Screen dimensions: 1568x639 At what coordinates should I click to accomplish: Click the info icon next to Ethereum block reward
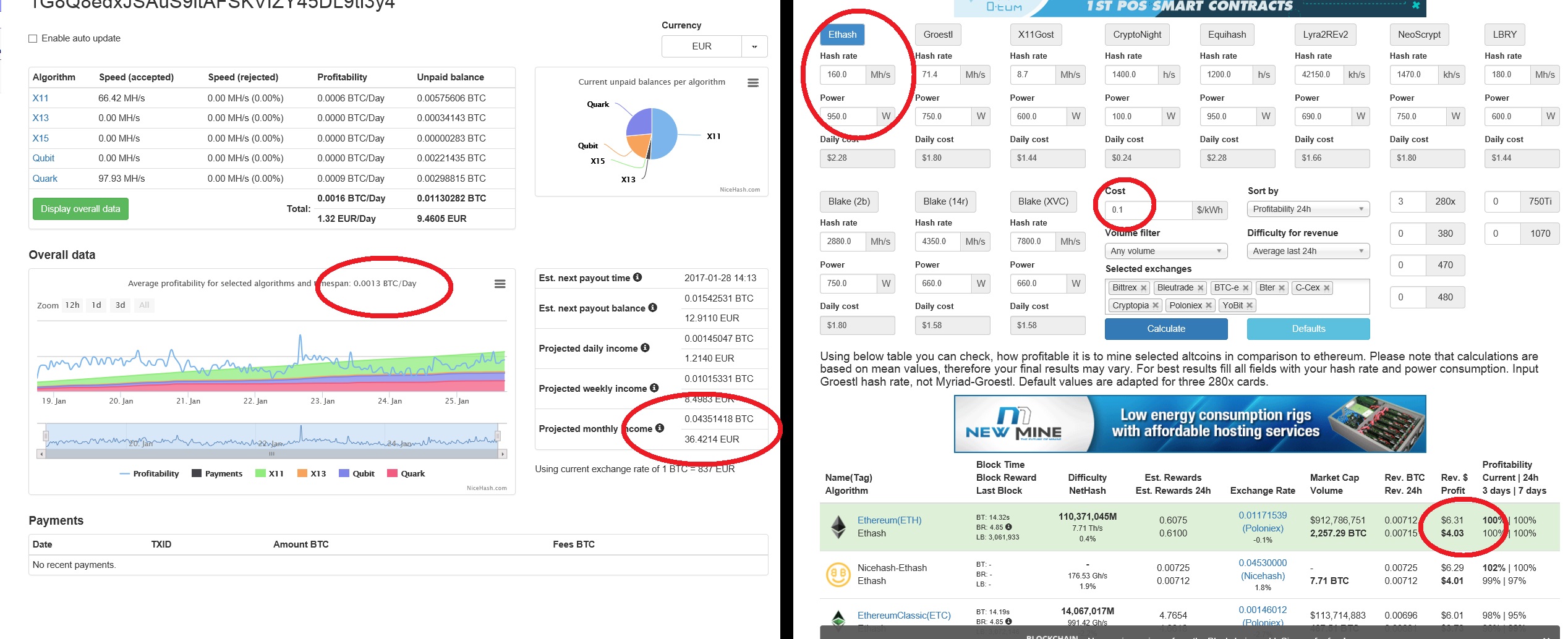tap(1008, 527)
